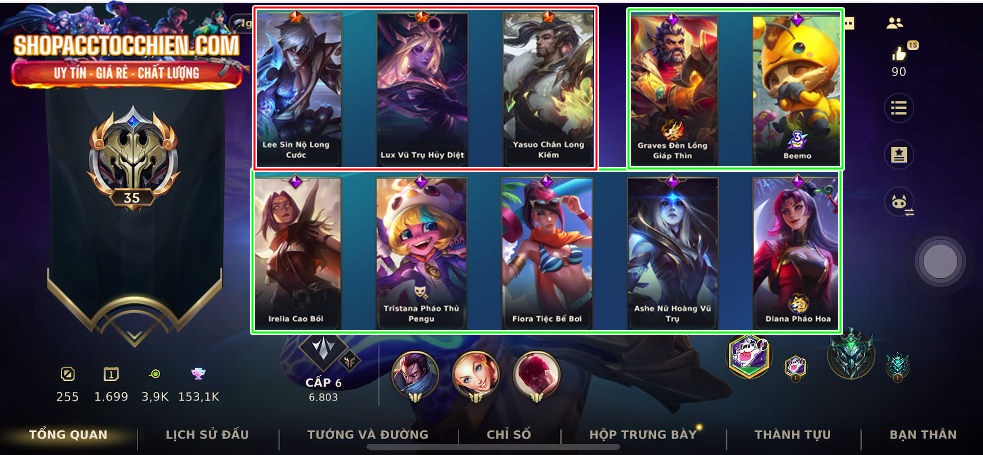Select the blonde Lux round champion portrait

tap(476, 376)
